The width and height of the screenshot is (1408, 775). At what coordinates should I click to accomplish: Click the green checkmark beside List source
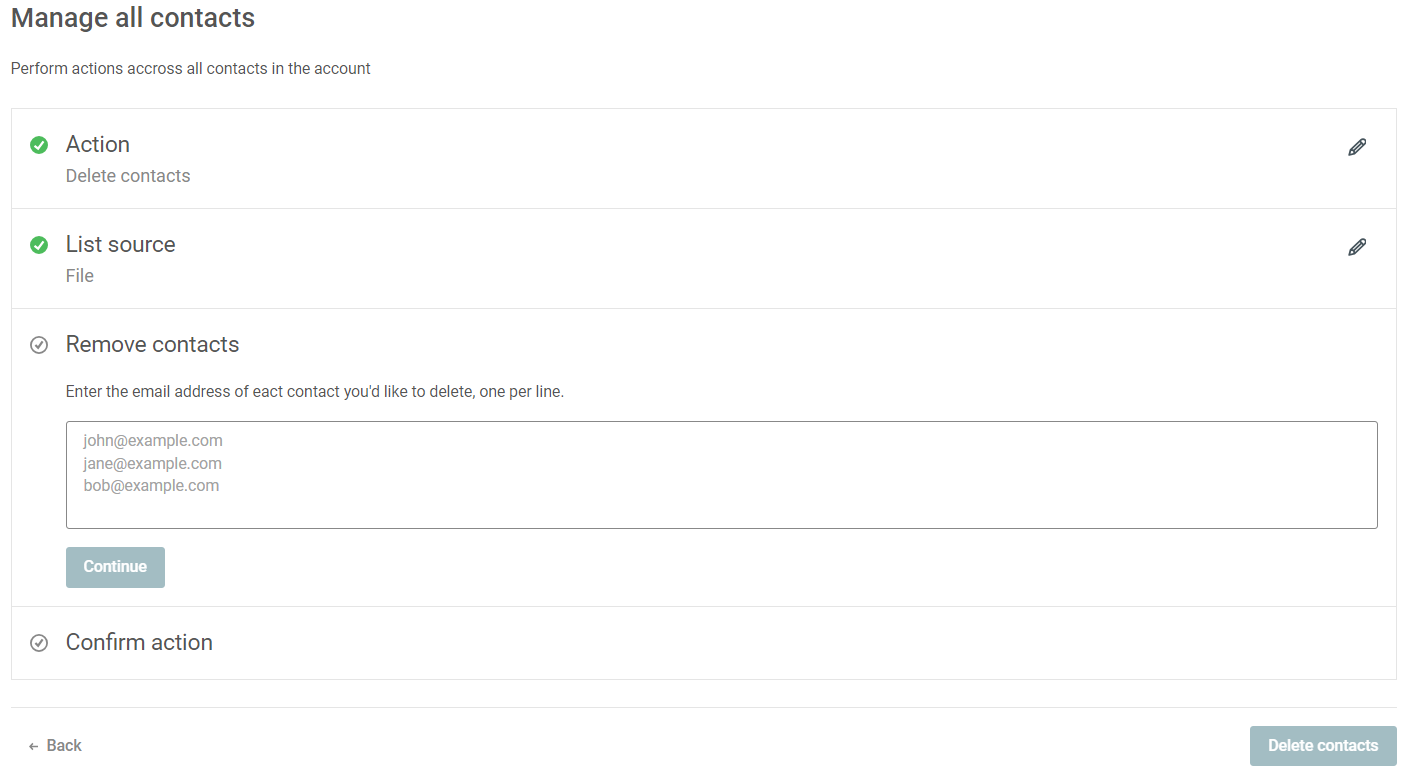[x=39, y=245]
